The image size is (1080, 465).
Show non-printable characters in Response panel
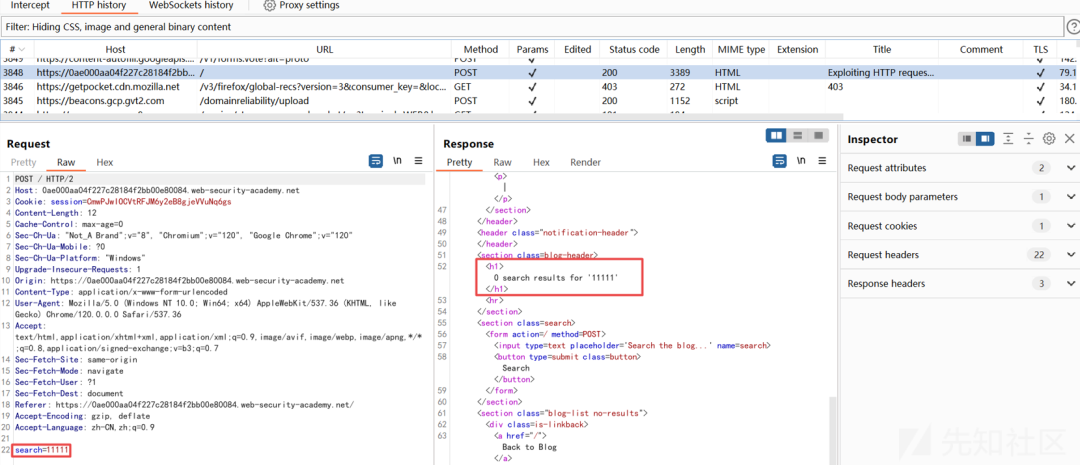click(x=801, y=161)
